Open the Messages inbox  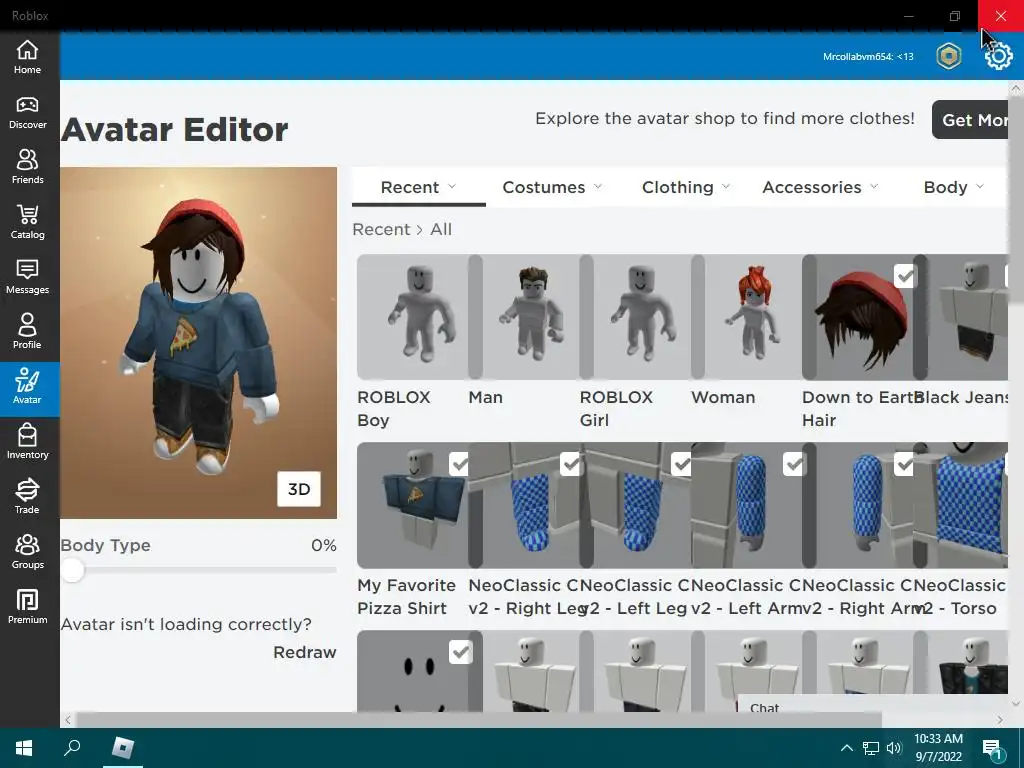pos(27,278)
